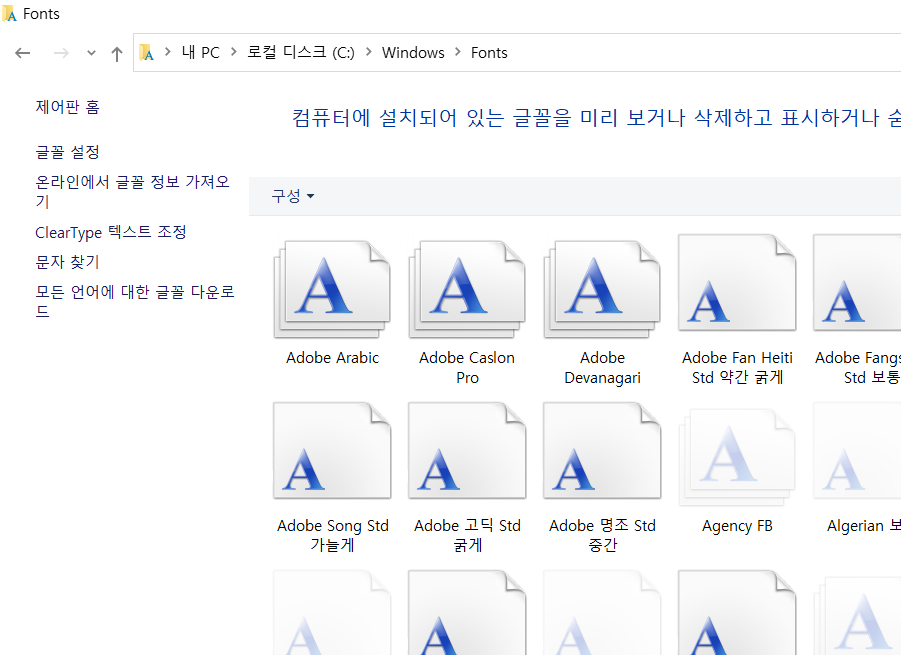Go up one folder level arrow
Image resolution: width=901 pixels, height=655 pixels.
(x=117, y=53)
